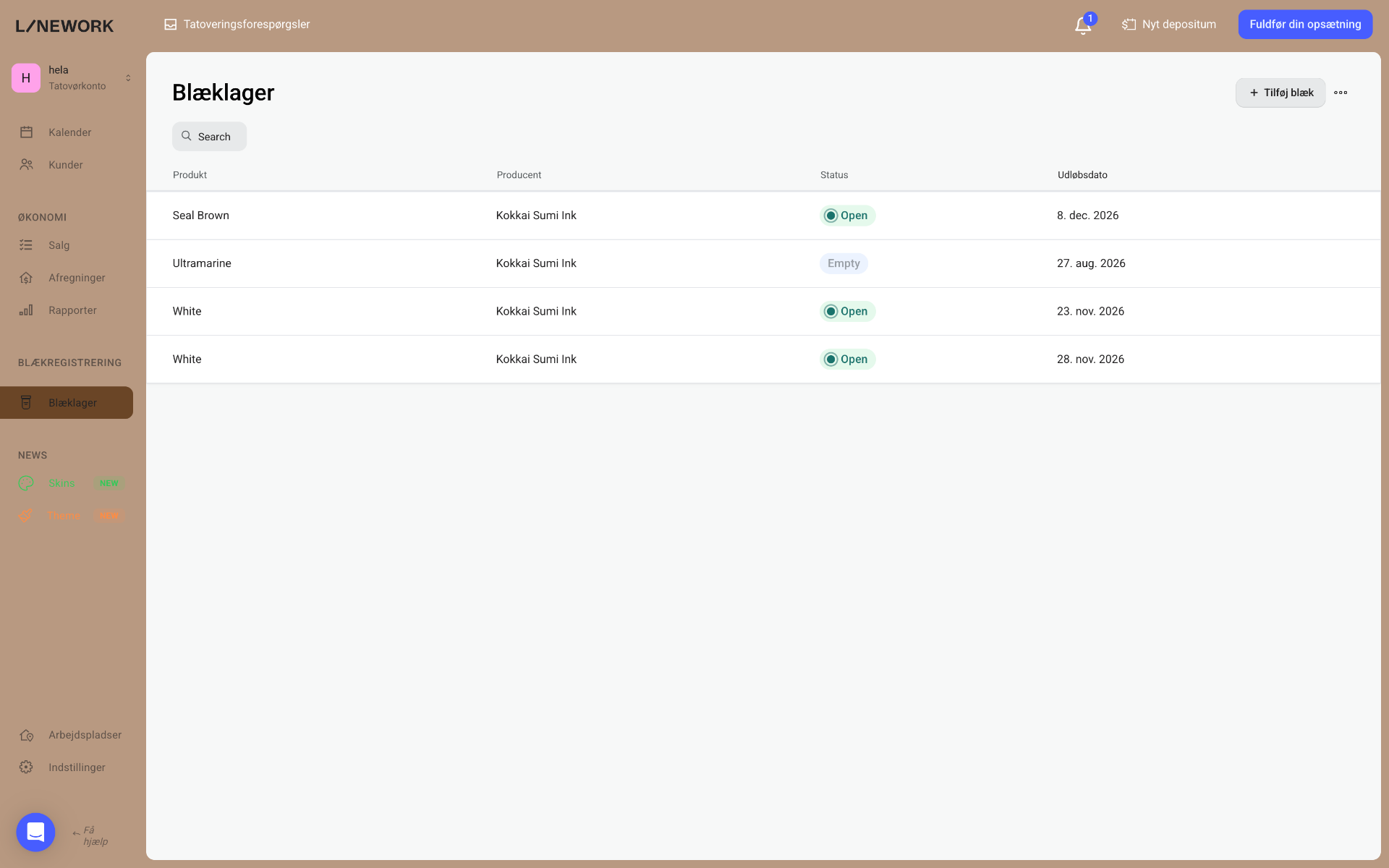Screen dimensions: 1389x868
Task: Click the 28. nov. 2026 expiry date
Action: point(1090,359)
